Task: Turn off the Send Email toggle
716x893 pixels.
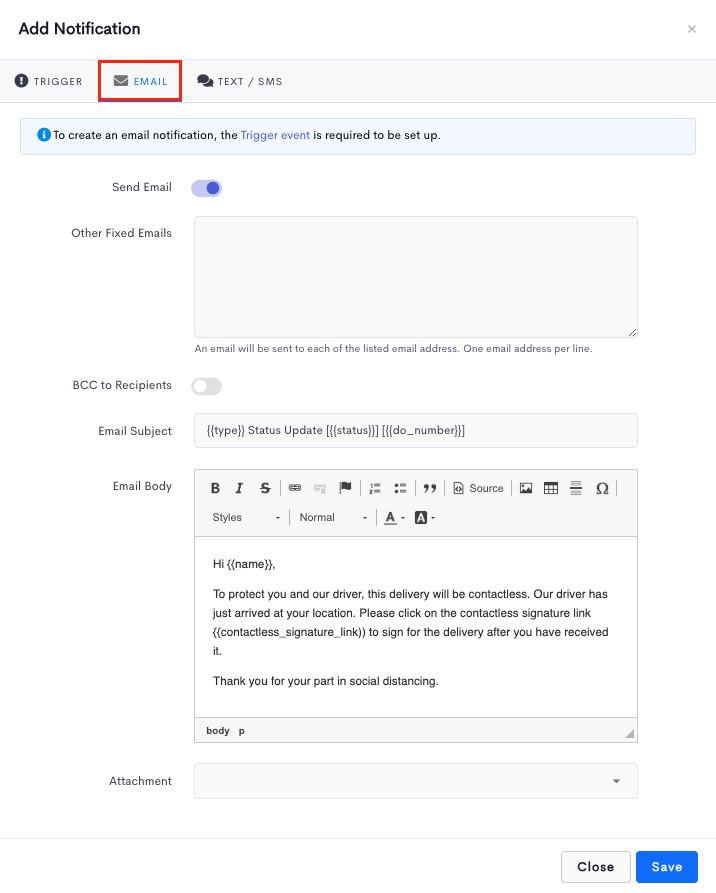Action: pyautogui.click(x=206, y=188)
